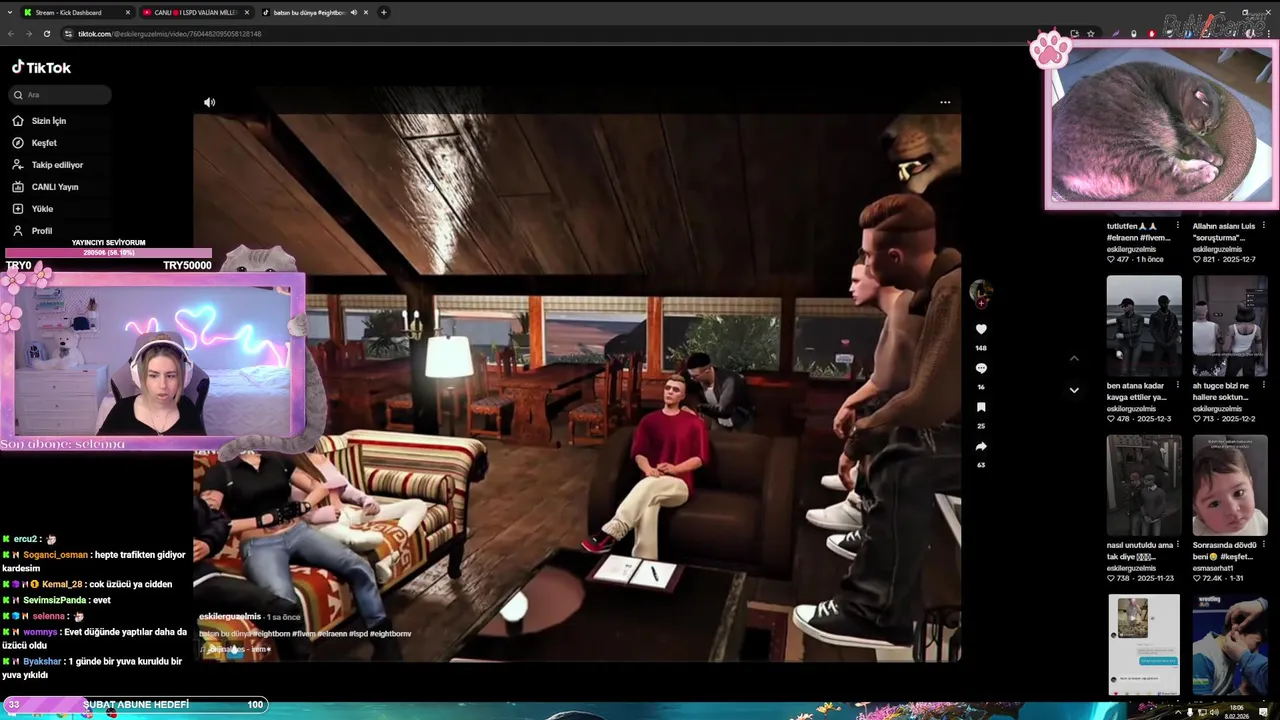The width and height of the screenshot is (1280, 720).
Task: Like the video with heart icon
Action: (x=981, y=329)
